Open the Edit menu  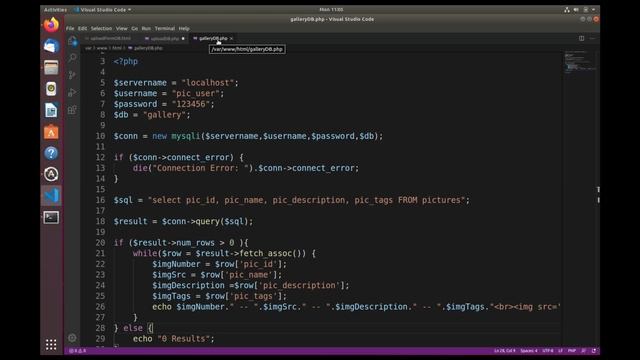click(x=82, y=29)
